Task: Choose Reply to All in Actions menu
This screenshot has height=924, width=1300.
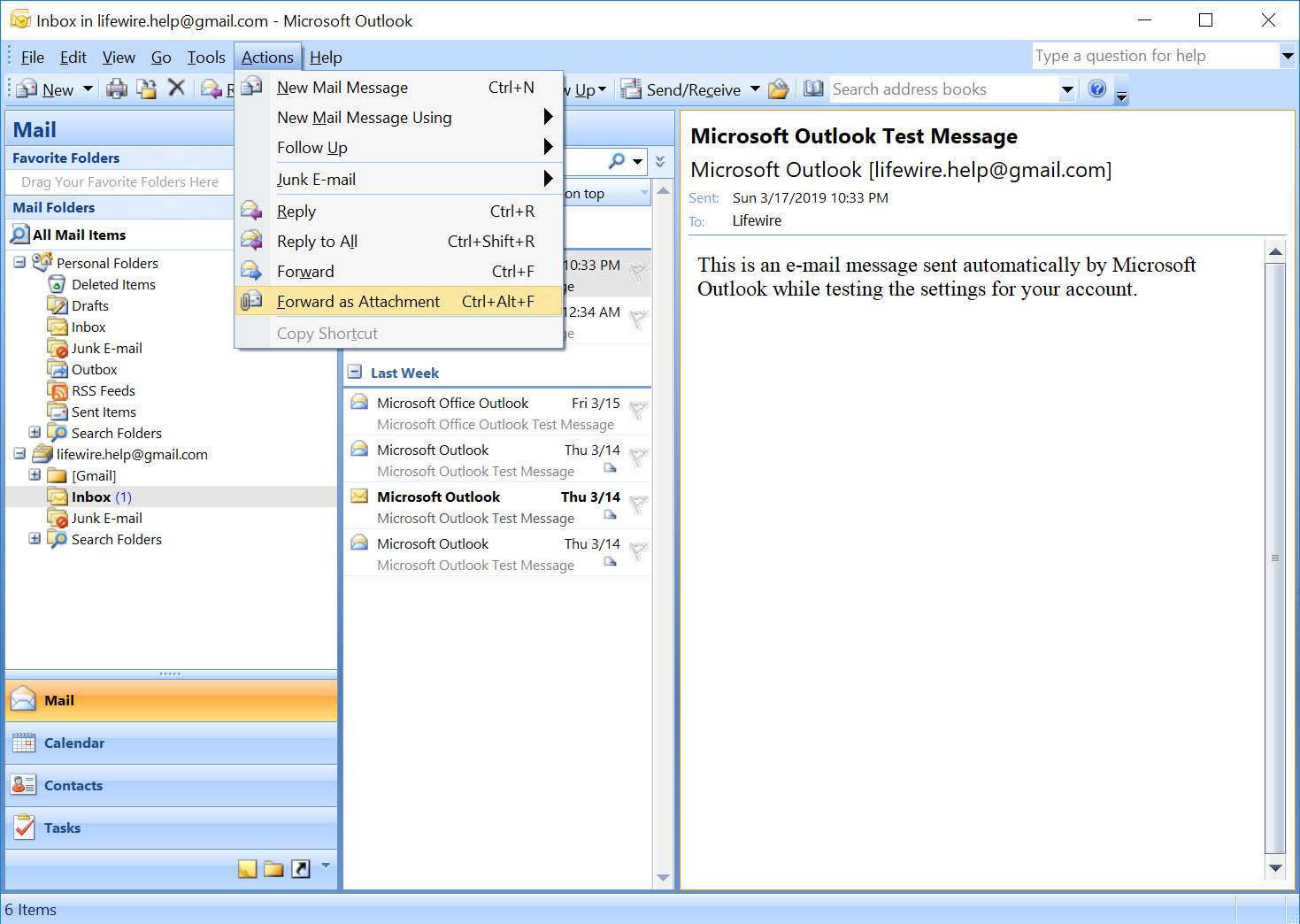Action: (399, 242)
